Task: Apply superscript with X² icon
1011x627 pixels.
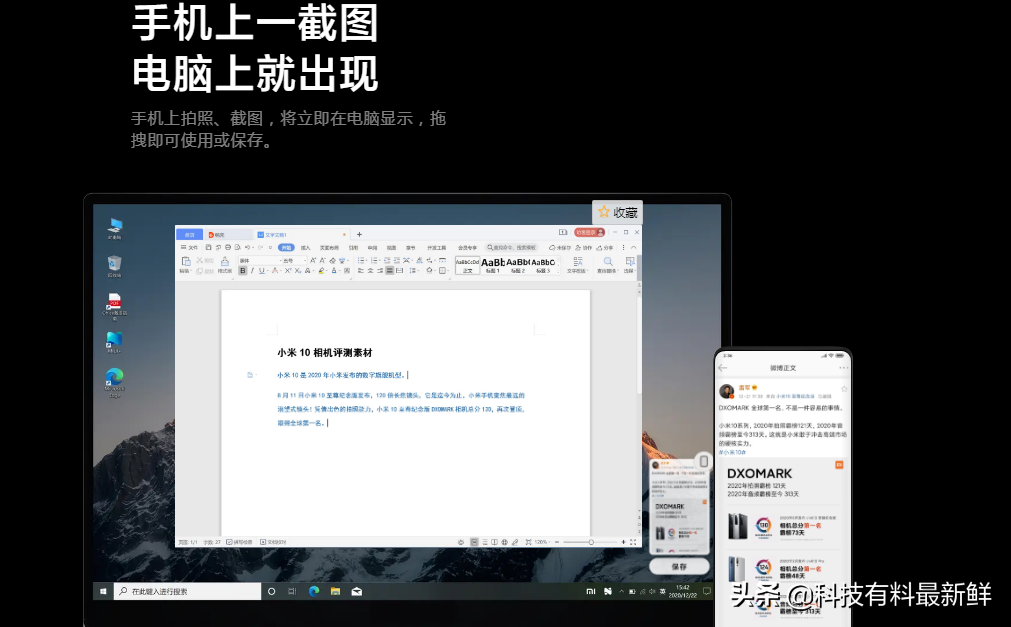Action: (288, 270)
